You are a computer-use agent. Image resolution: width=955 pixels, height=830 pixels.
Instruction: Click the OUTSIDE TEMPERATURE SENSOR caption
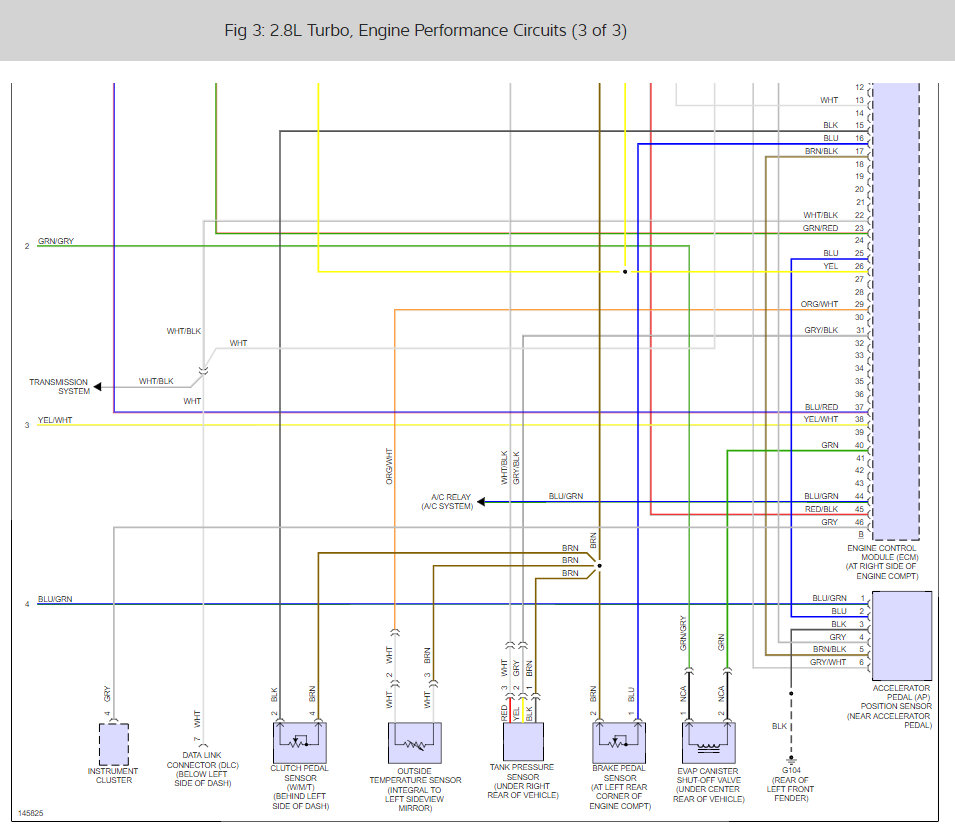(x=415, y=789)
